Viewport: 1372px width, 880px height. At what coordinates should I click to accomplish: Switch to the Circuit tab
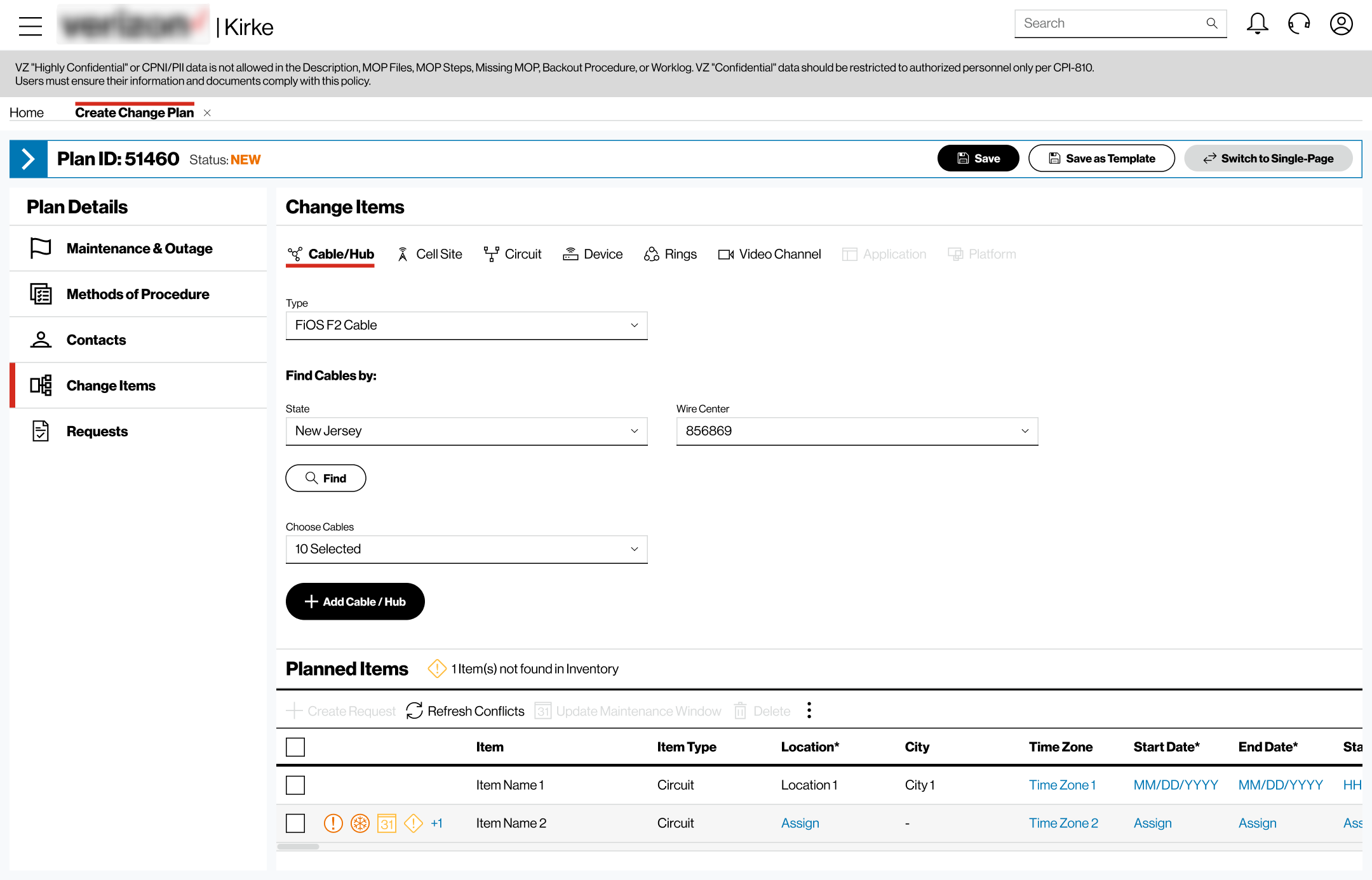pos(513,255)
